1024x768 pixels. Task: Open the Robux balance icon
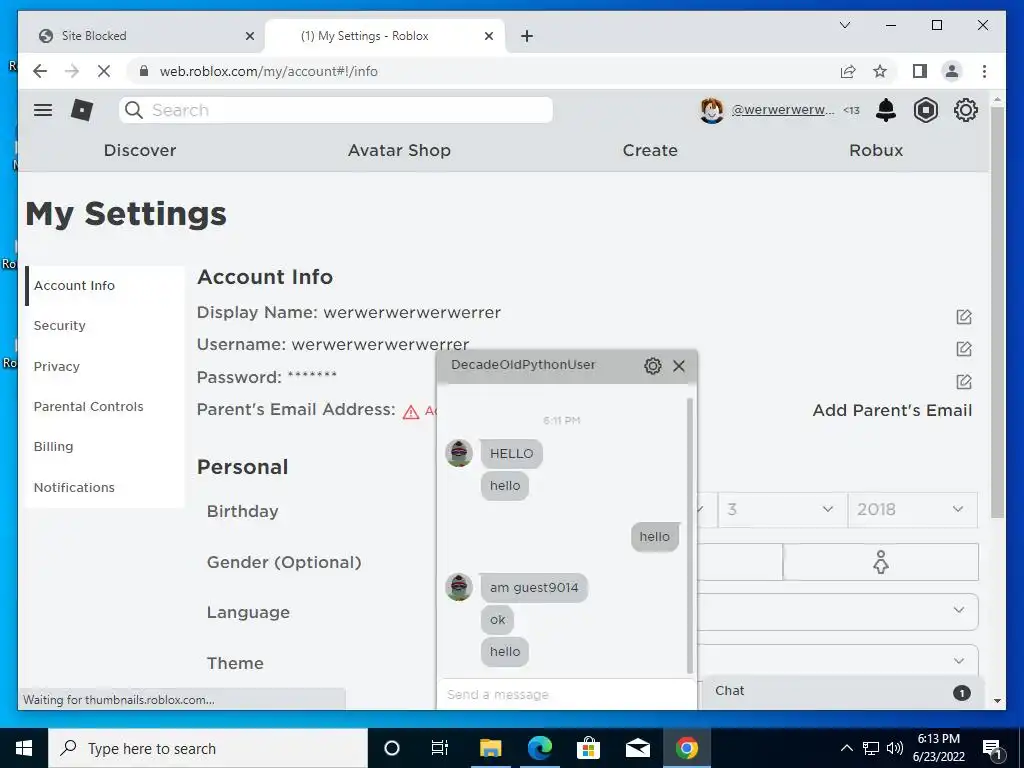click(x=925, y=110)
